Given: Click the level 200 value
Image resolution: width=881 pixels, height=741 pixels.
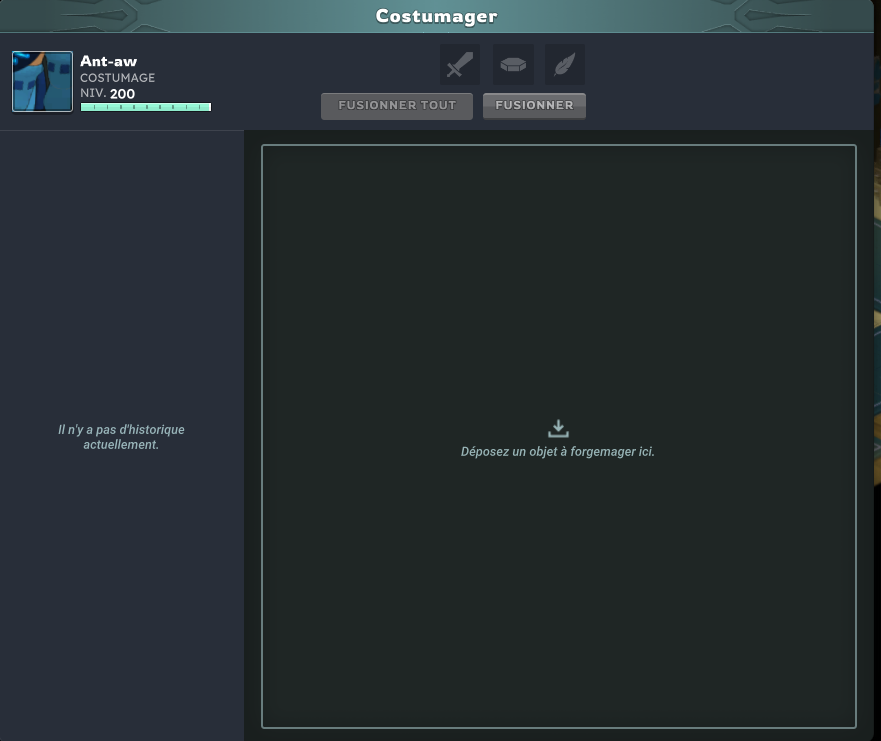Looking at the screenshot, I should click(122, 94).
